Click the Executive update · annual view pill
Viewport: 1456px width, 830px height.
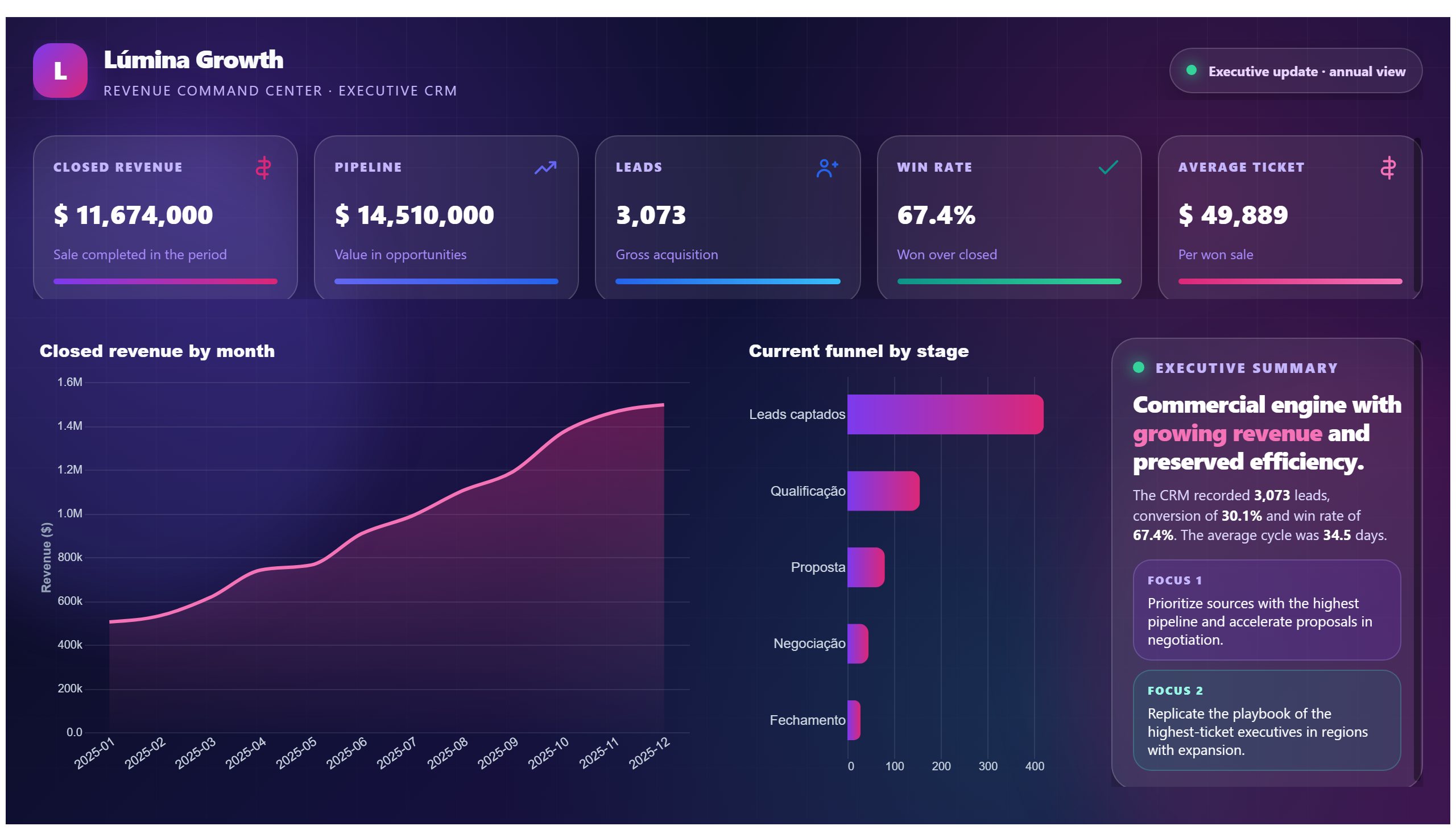(x=1294, y=70)
